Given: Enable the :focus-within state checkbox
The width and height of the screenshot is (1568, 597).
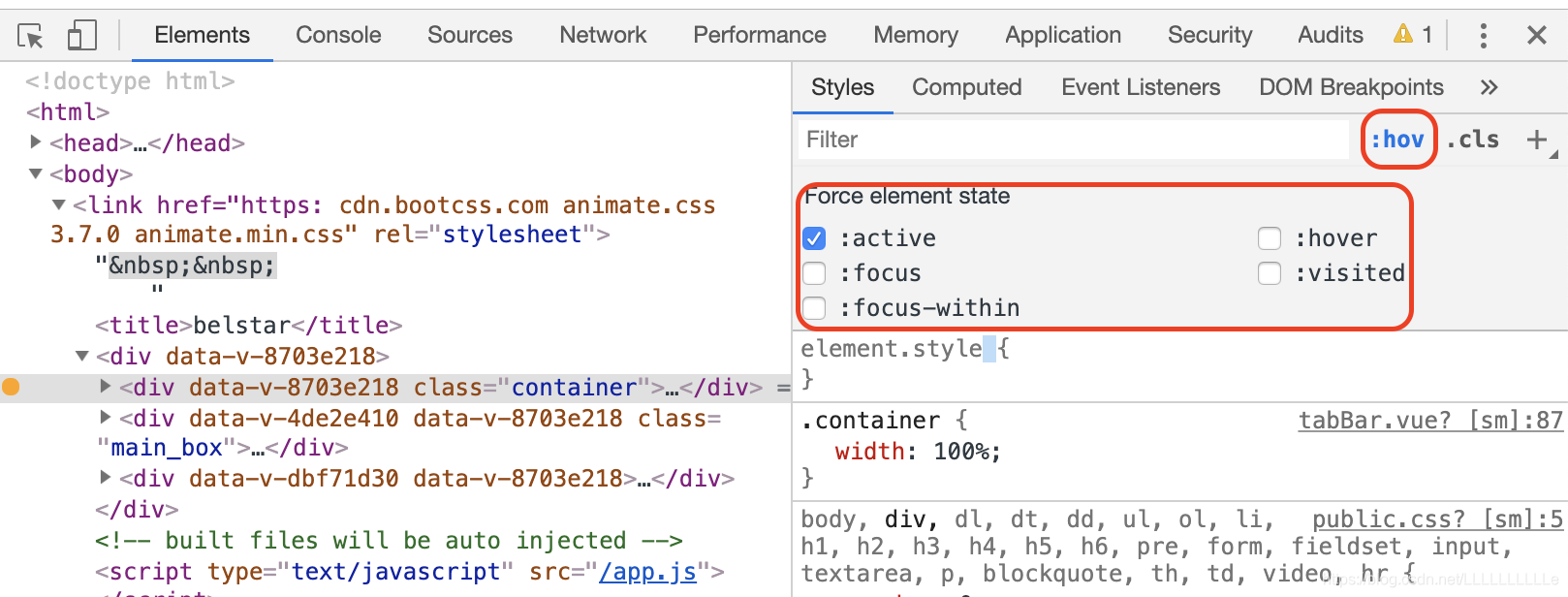Looking at the screenshot, I should tap(814, 308).
